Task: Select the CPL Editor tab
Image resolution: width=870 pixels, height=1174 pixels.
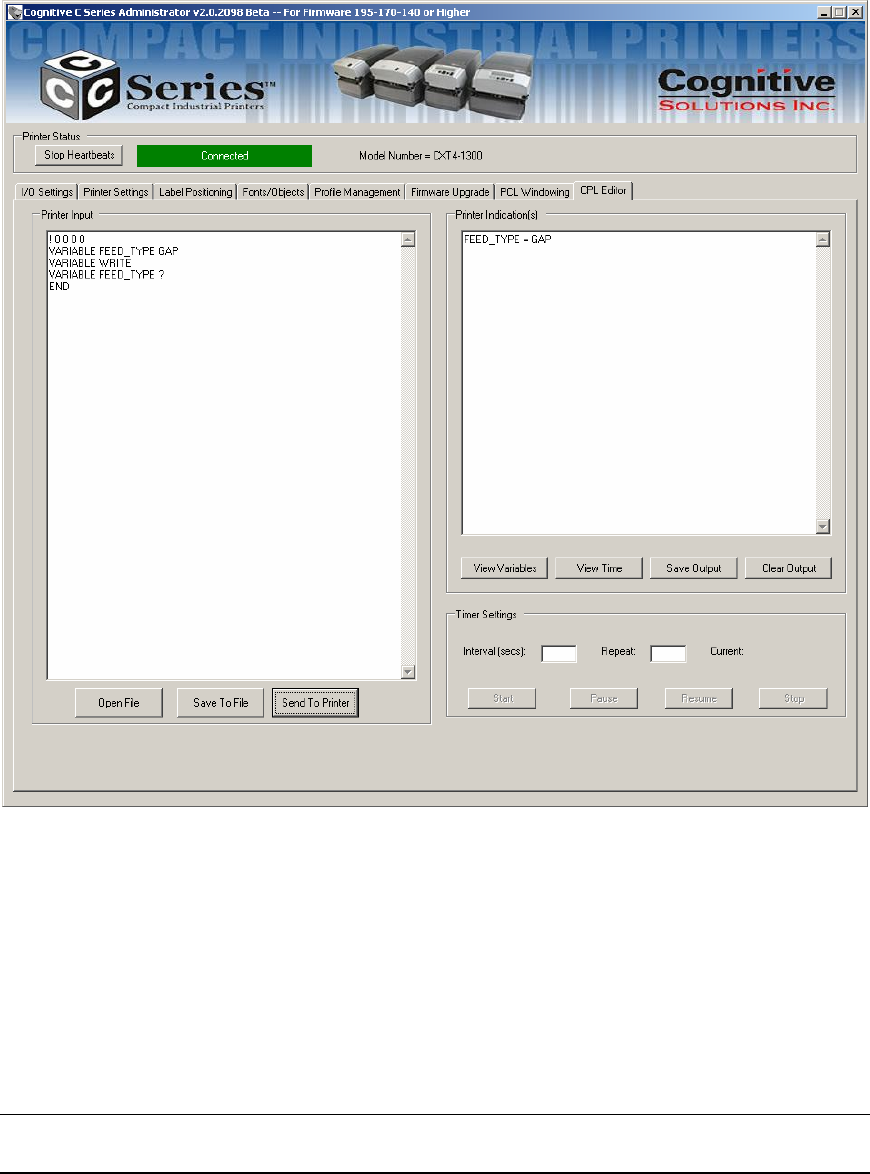Action: [603, 191]
